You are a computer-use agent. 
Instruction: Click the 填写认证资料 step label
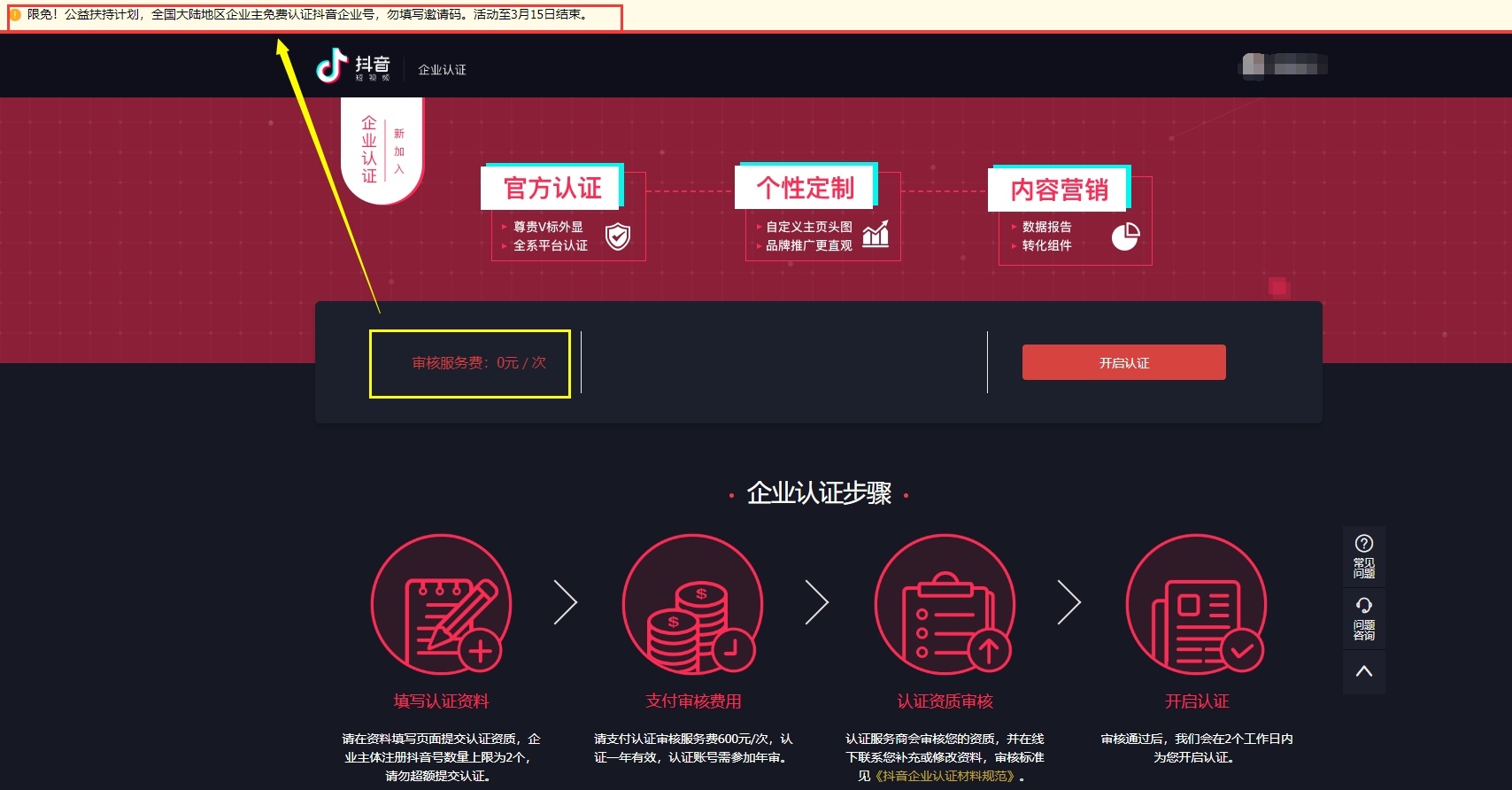tap(441, 701)
